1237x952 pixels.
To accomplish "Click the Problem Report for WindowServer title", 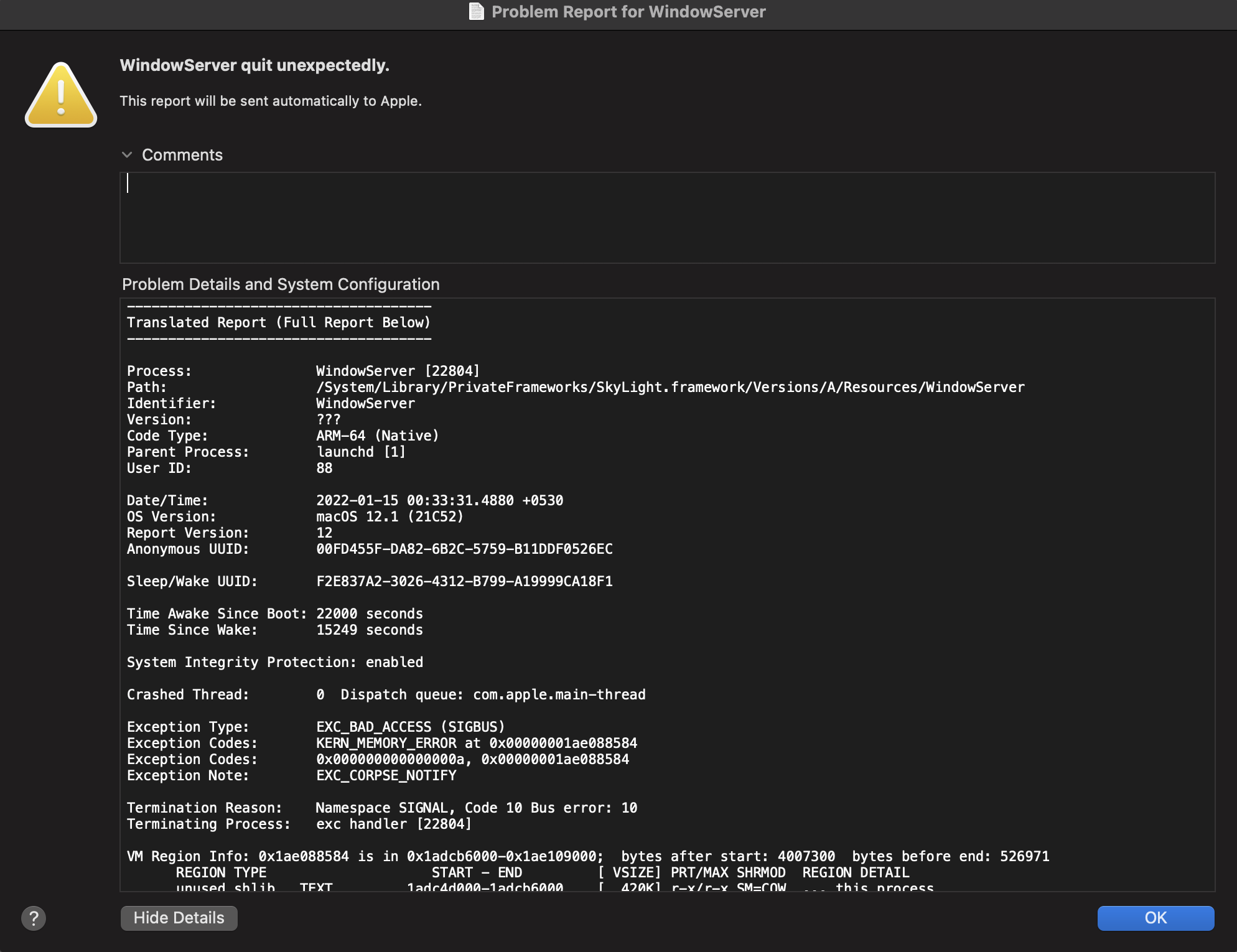I will click(x=628, y=12).
